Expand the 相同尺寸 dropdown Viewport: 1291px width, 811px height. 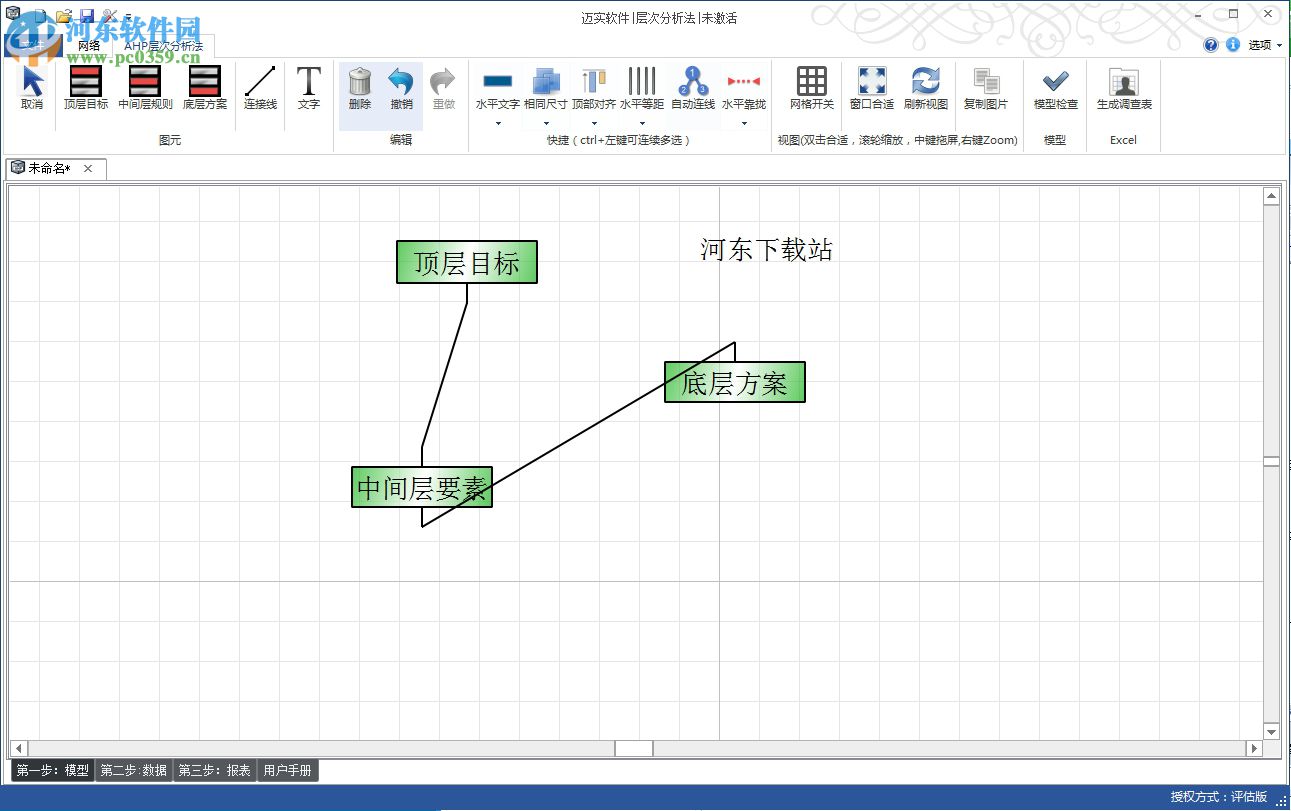point(546,122)
